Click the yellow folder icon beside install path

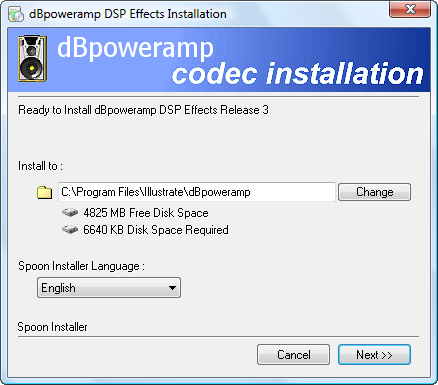(44, 192)
